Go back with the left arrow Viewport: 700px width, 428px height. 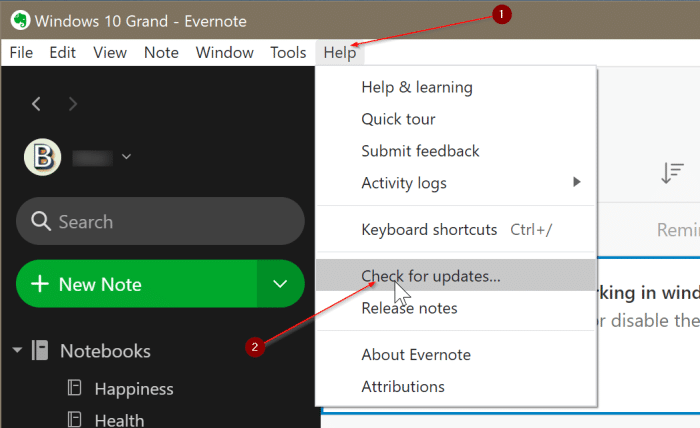pos(36,104)
